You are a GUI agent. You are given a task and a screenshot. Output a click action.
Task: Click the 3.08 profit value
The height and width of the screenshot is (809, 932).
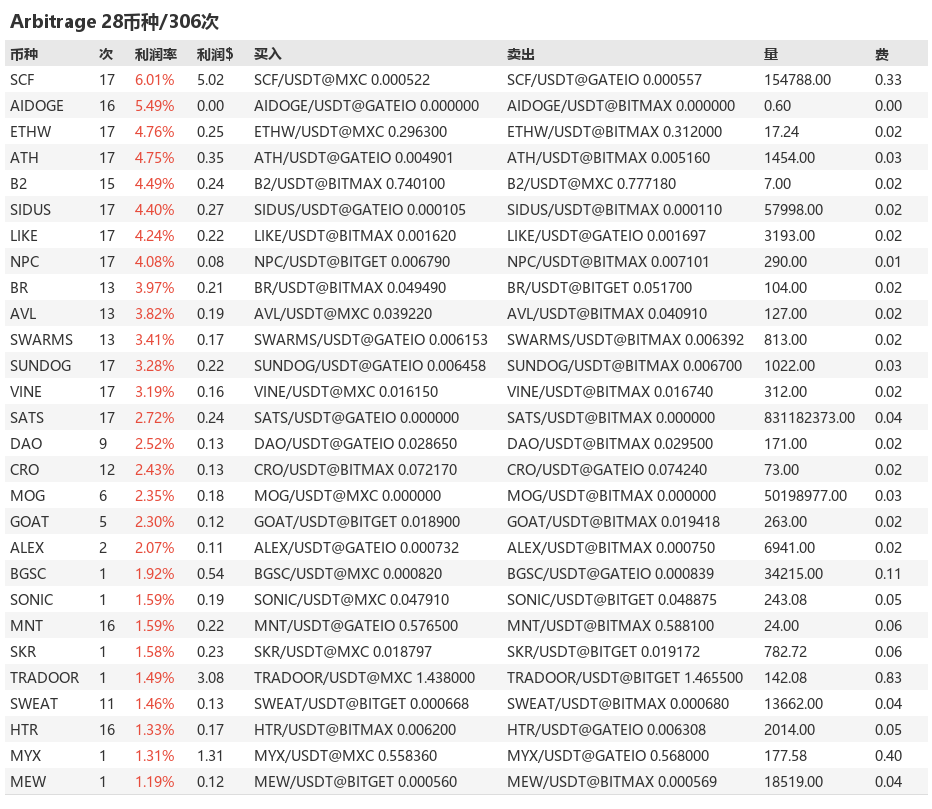[210, 678]
